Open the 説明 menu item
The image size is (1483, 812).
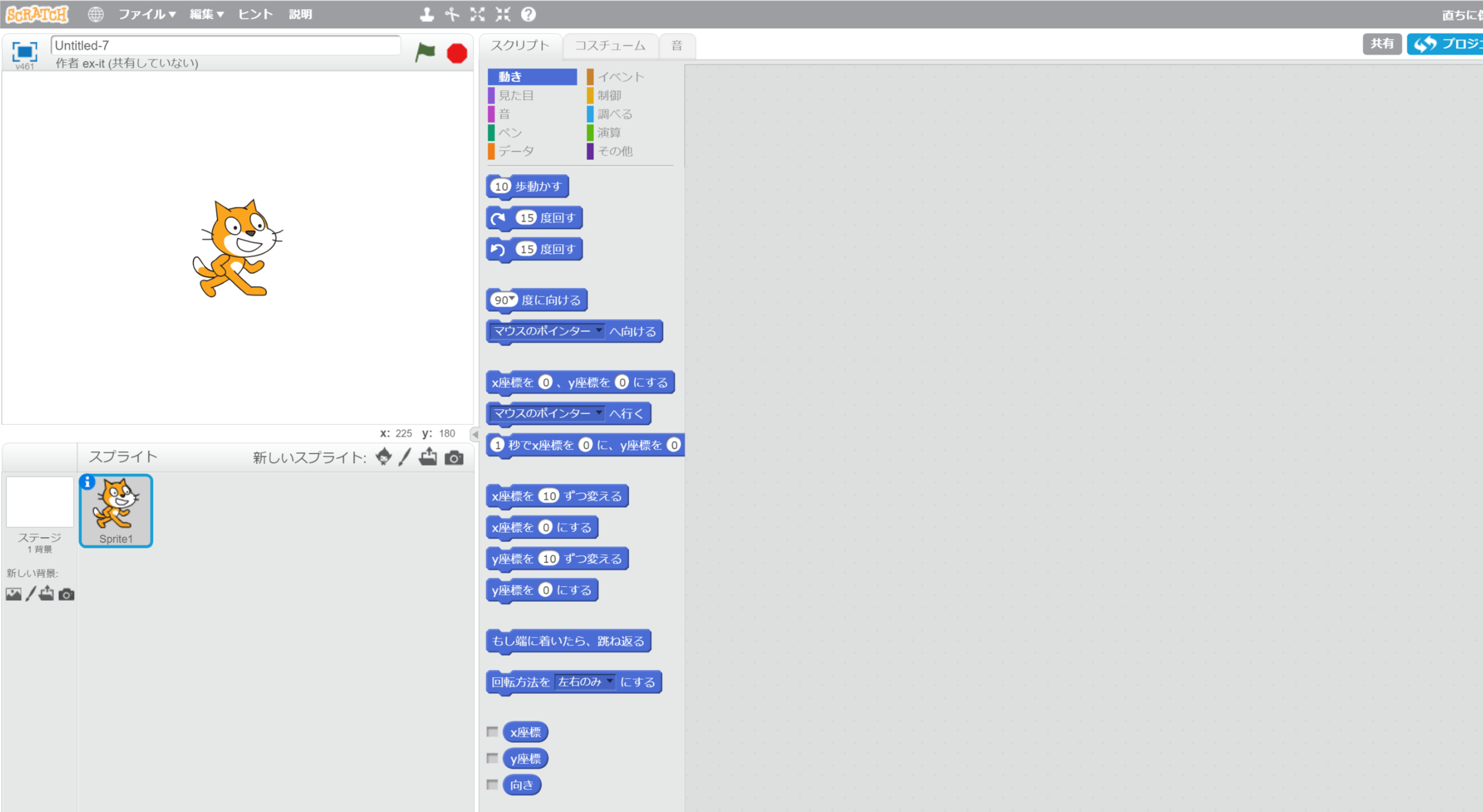[x=301, y=14]
